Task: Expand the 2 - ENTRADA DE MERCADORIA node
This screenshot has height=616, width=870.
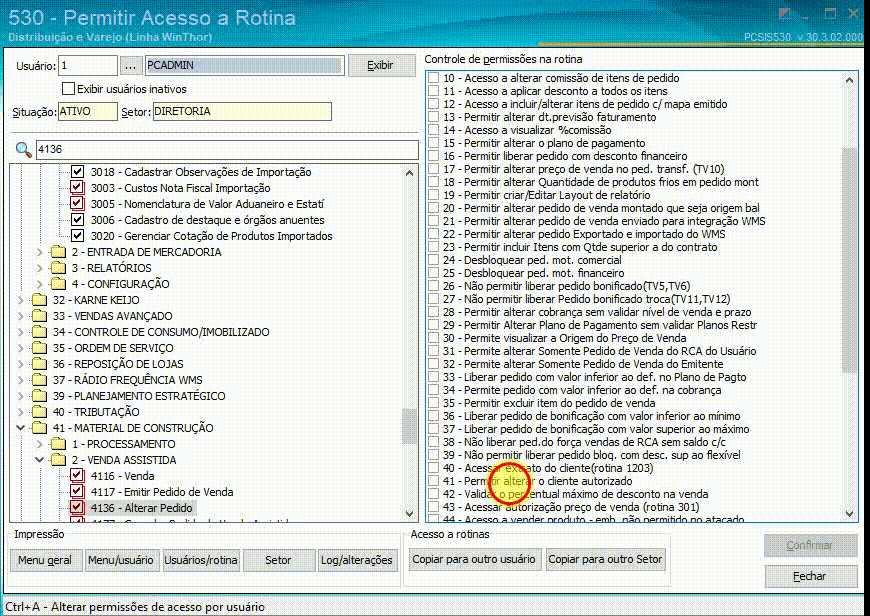Action: pos(39,252)
